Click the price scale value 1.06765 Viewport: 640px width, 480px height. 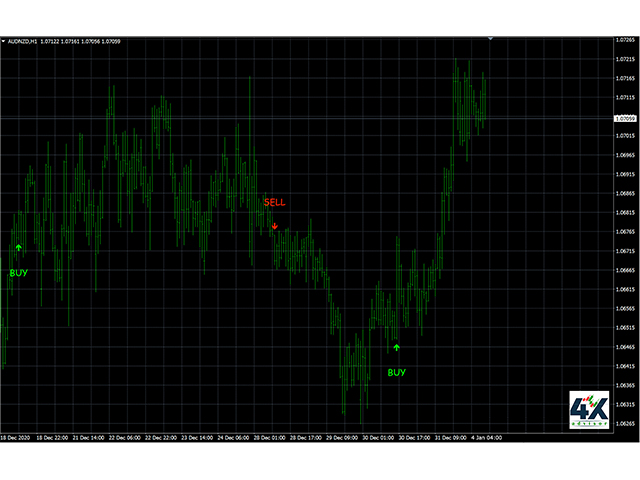[625, 232]
